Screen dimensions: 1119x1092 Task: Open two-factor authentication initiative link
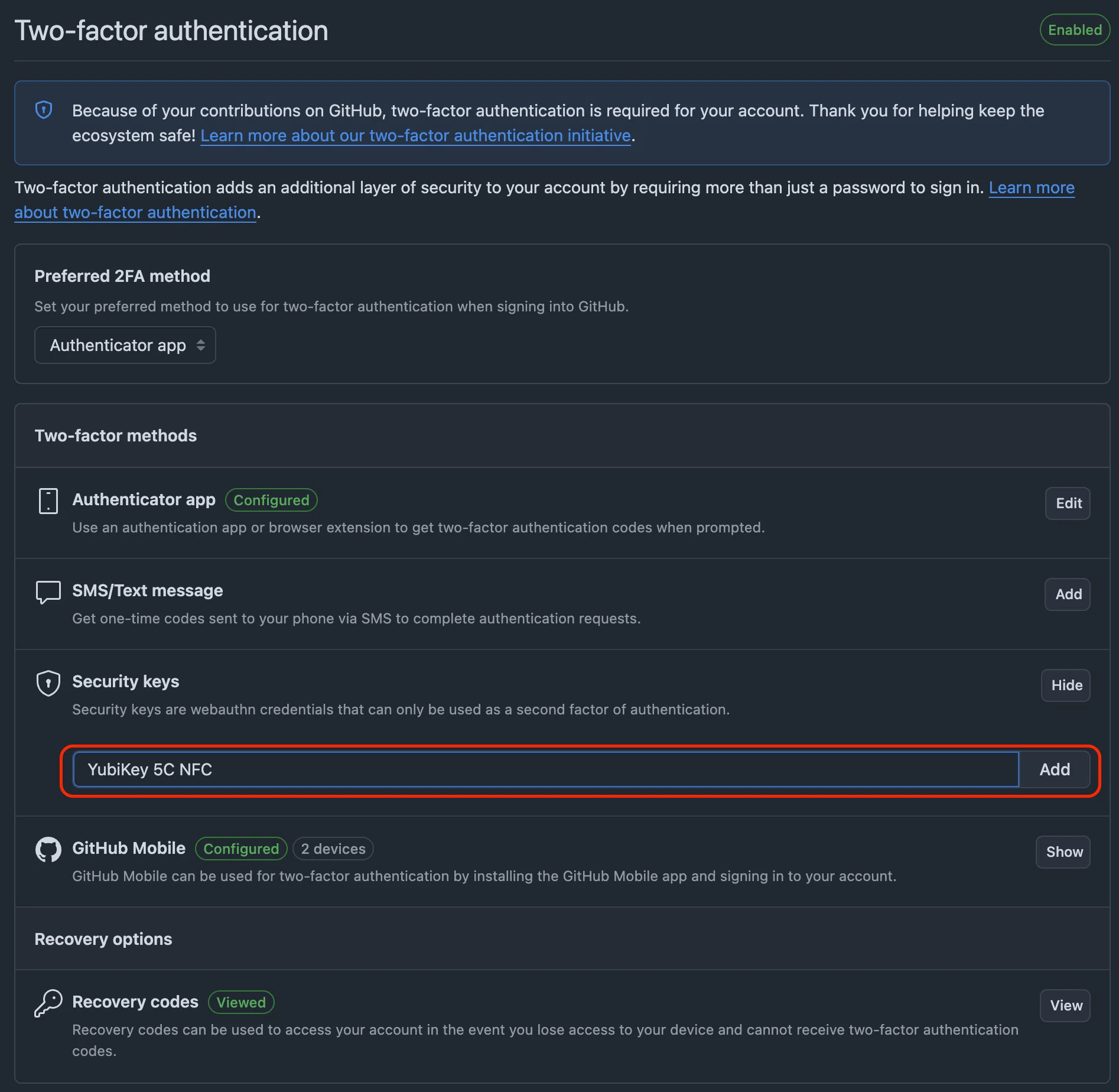(x=416, y=135)
